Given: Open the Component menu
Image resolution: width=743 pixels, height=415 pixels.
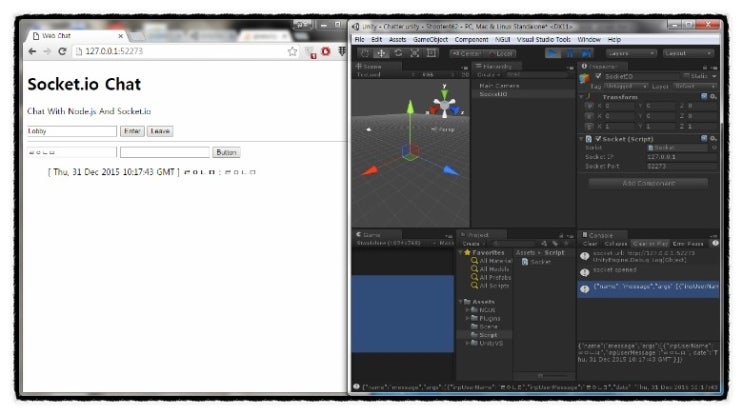Looking at the screenshot, I should (471, 39).
